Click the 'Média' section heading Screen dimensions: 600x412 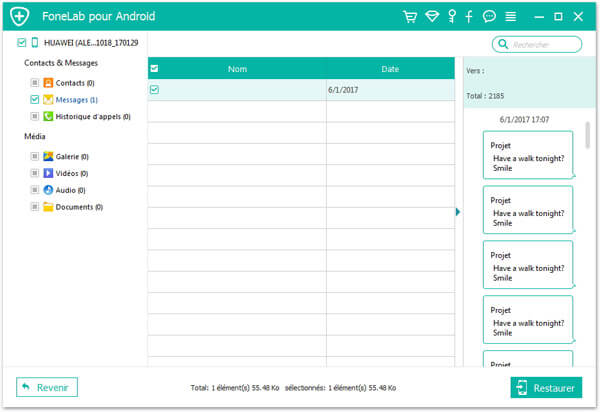click(x=35, y=136)
